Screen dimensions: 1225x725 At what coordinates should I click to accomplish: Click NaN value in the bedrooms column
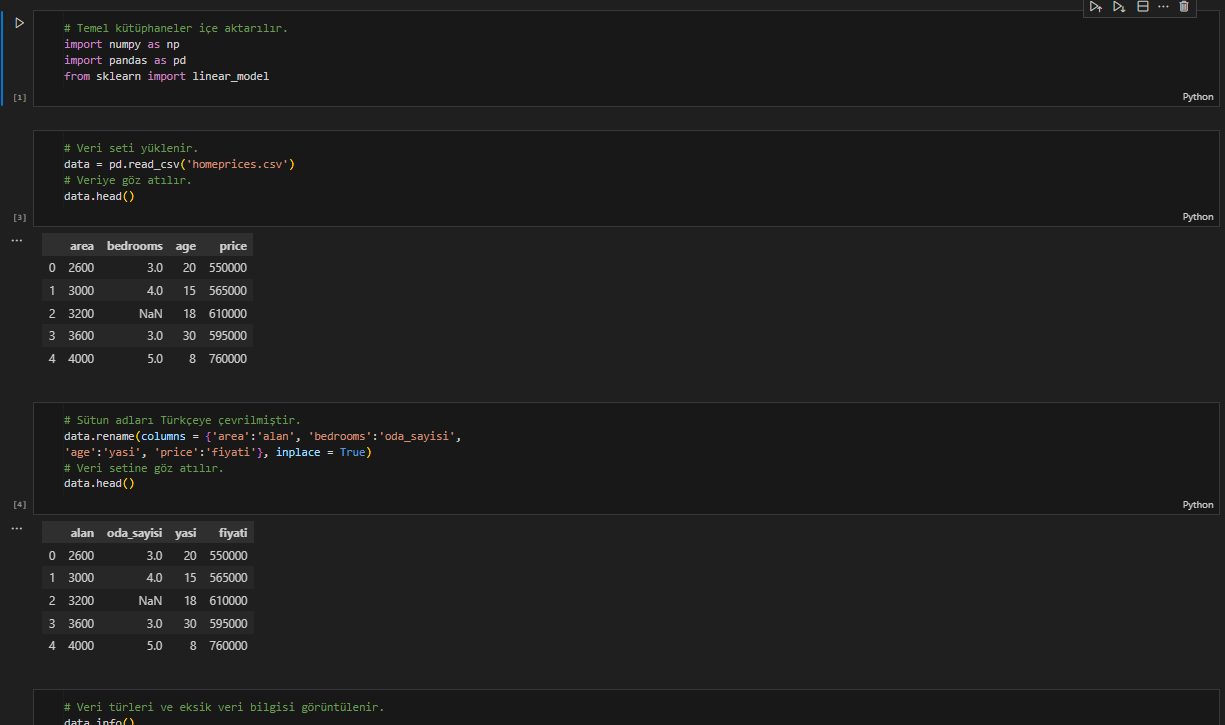150,313
